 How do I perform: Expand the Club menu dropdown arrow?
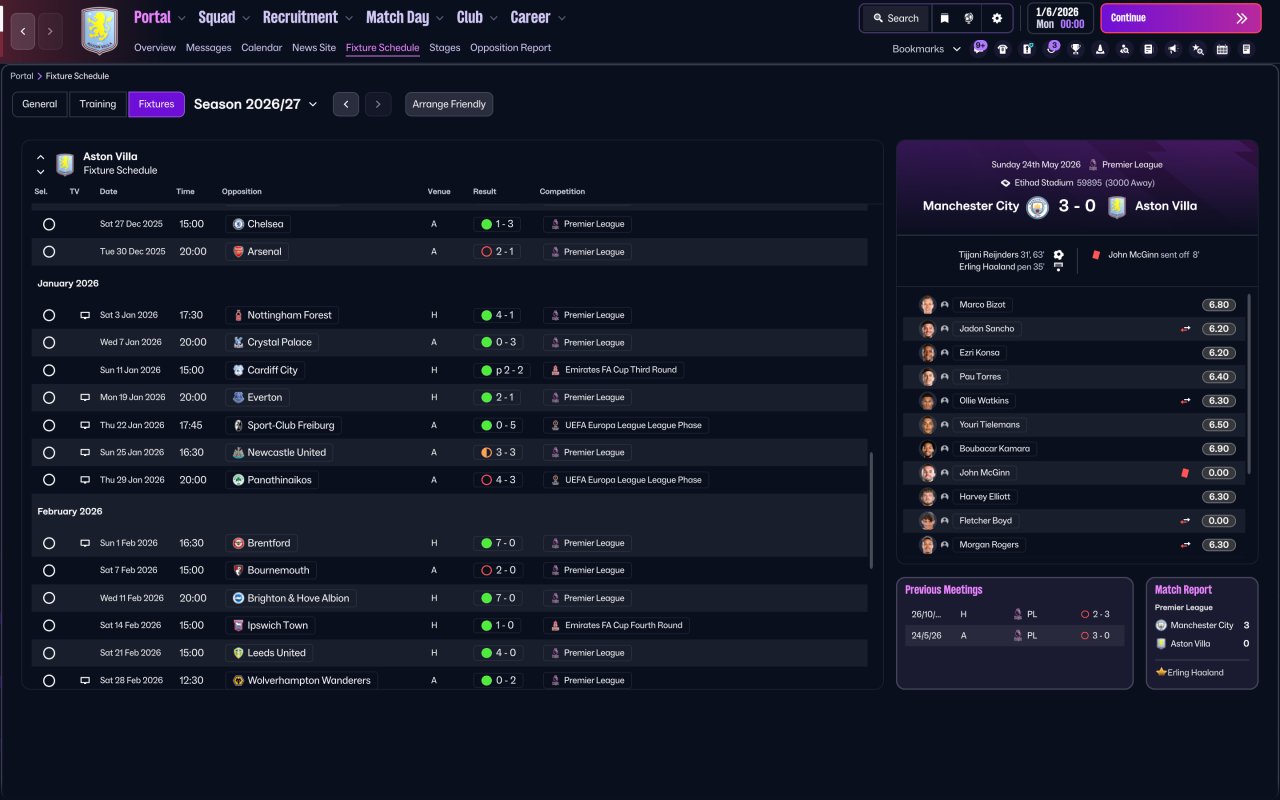(493, 18)
